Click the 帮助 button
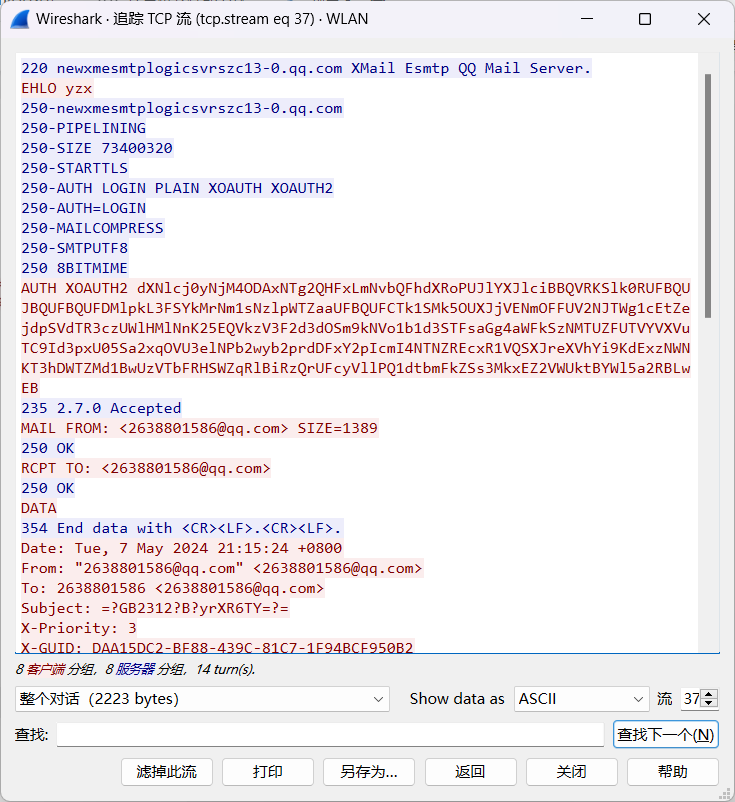735x802 pixels. [673, 772]
